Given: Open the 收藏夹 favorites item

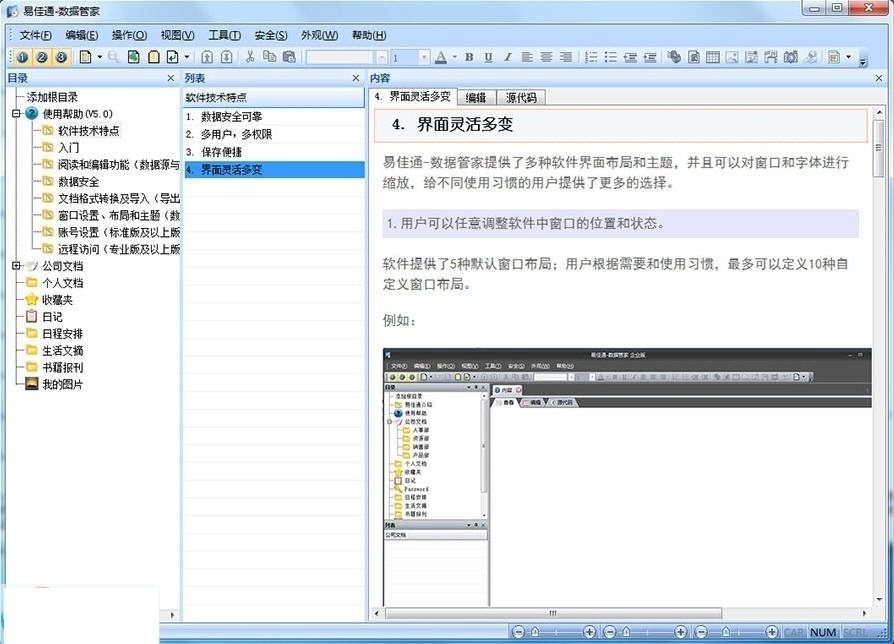Looking at the screenshot, I should [57, 300].
